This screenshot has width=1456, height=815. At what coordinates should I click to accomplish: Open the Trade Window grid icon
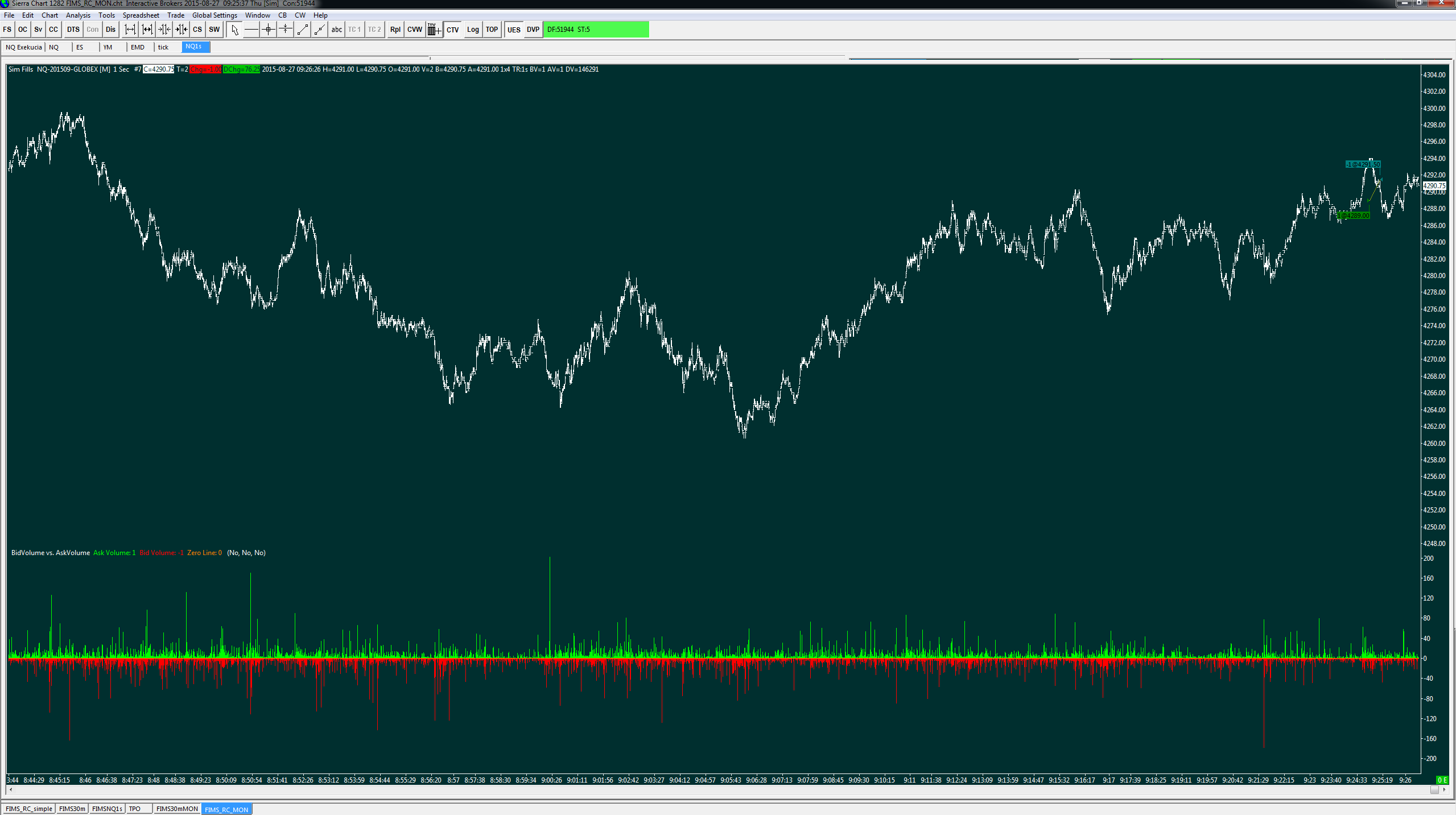[x=434, y=30]
